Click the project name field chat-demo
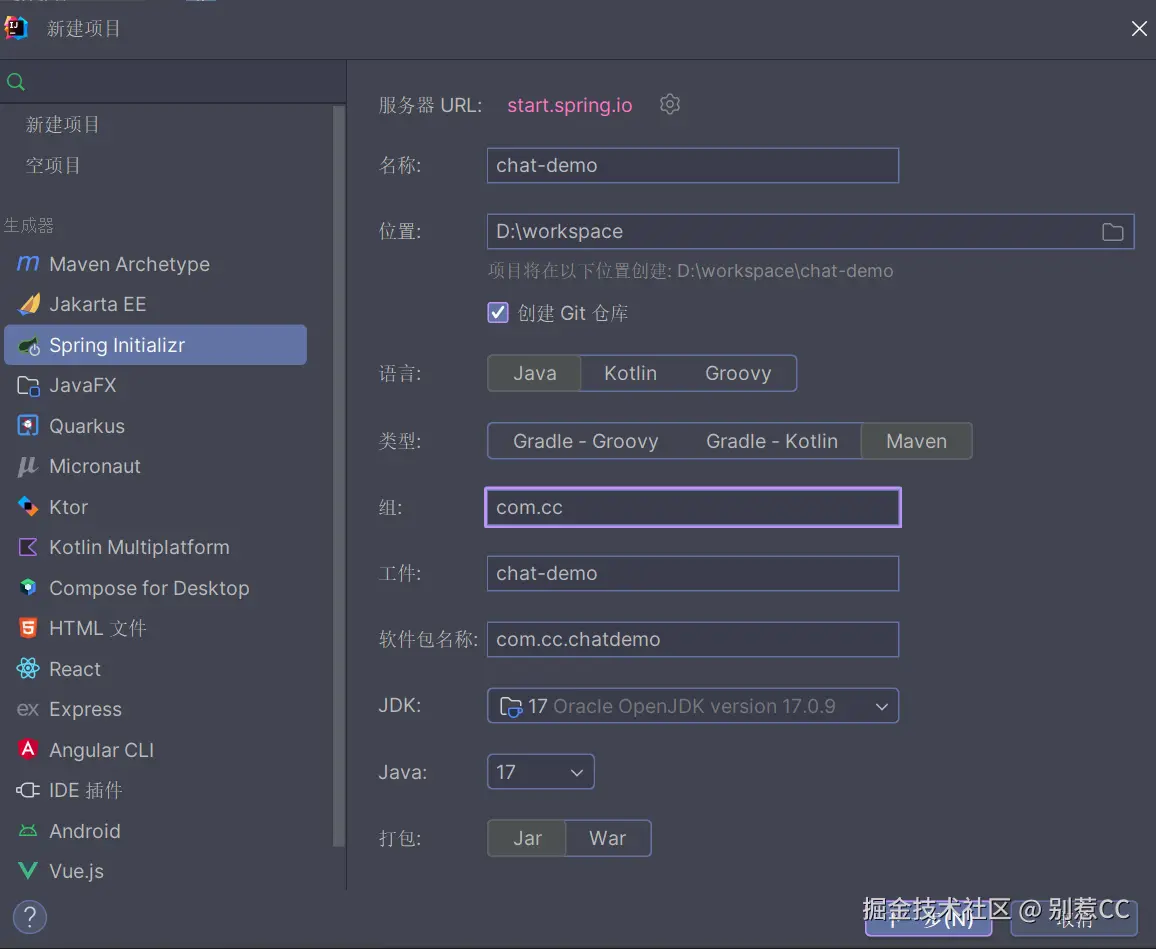Image resolution: width=1156 pixels, height=949 pixels. point(692,165)
